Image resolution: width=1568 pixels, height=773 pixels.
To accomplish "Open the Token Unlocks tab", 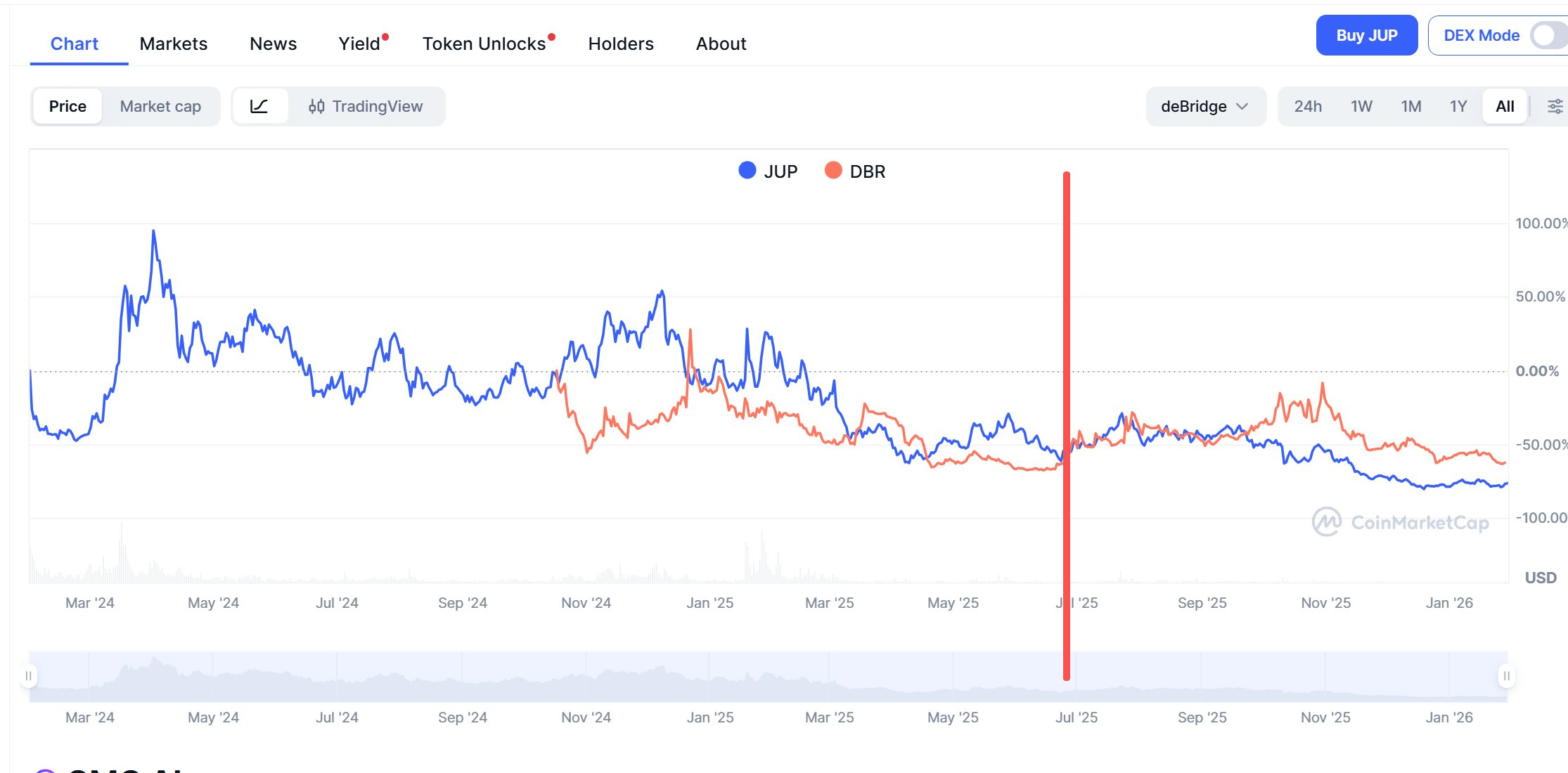I will [x=484, y=44].
